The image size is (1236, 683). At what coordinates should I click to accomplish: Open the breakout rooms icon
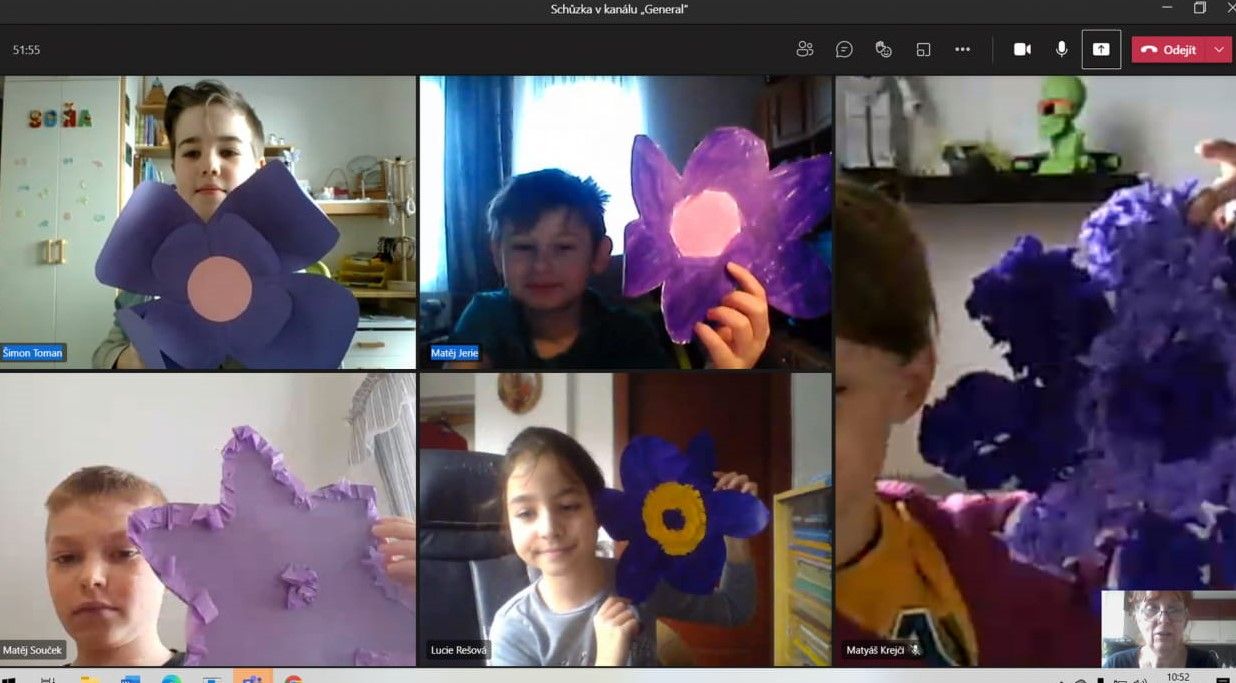point(923,49)
